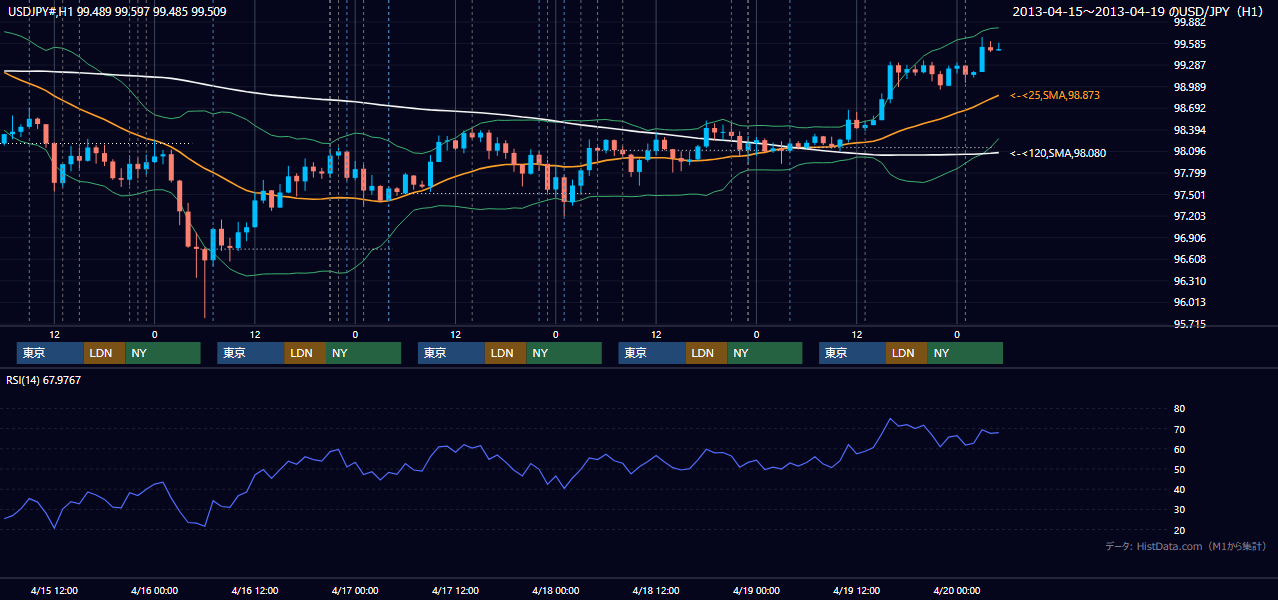
Task: Click RSI scale label 30
Action: pos(1179,510)
